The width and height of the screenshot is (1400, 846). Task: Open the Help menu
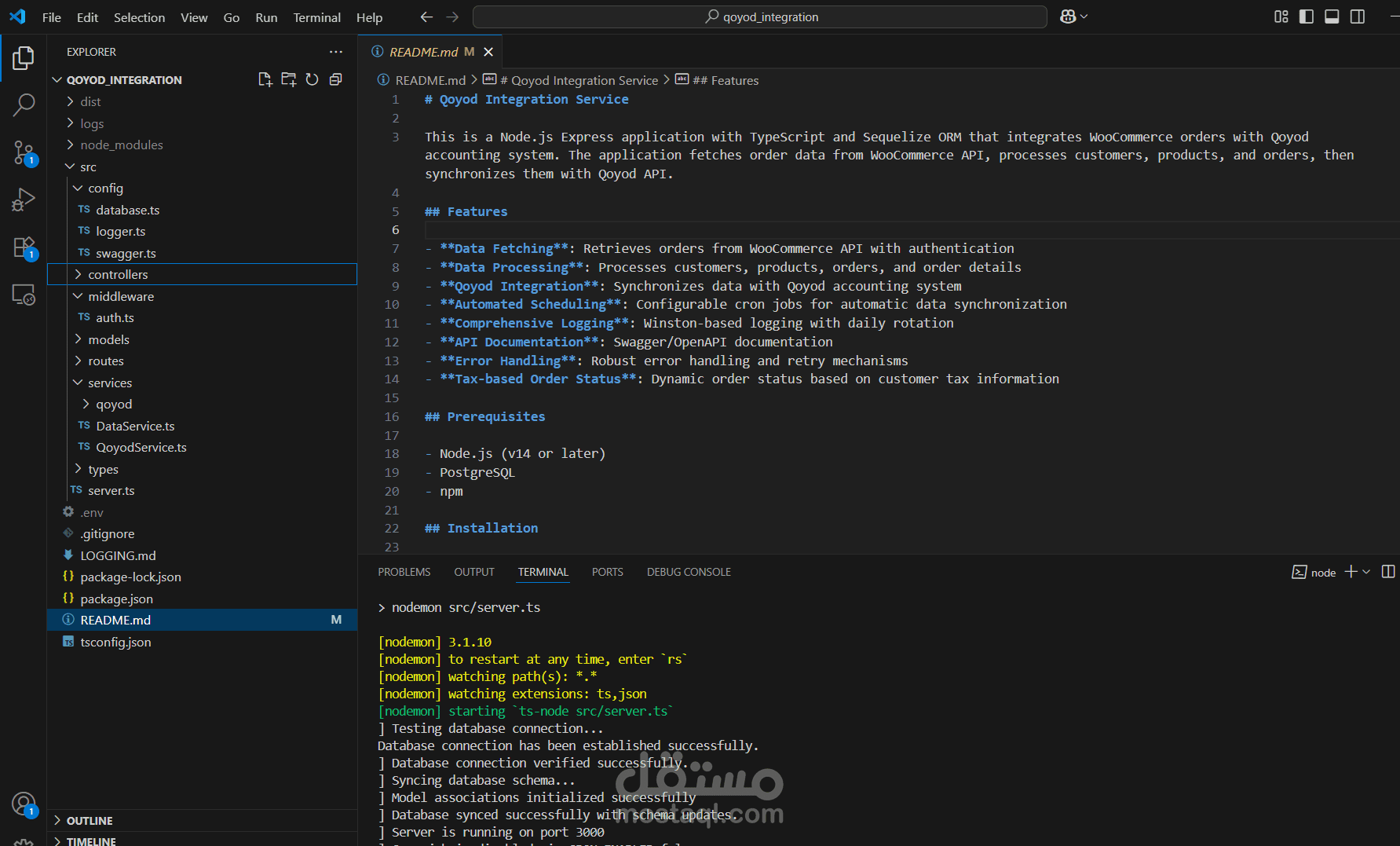[369, 17]
